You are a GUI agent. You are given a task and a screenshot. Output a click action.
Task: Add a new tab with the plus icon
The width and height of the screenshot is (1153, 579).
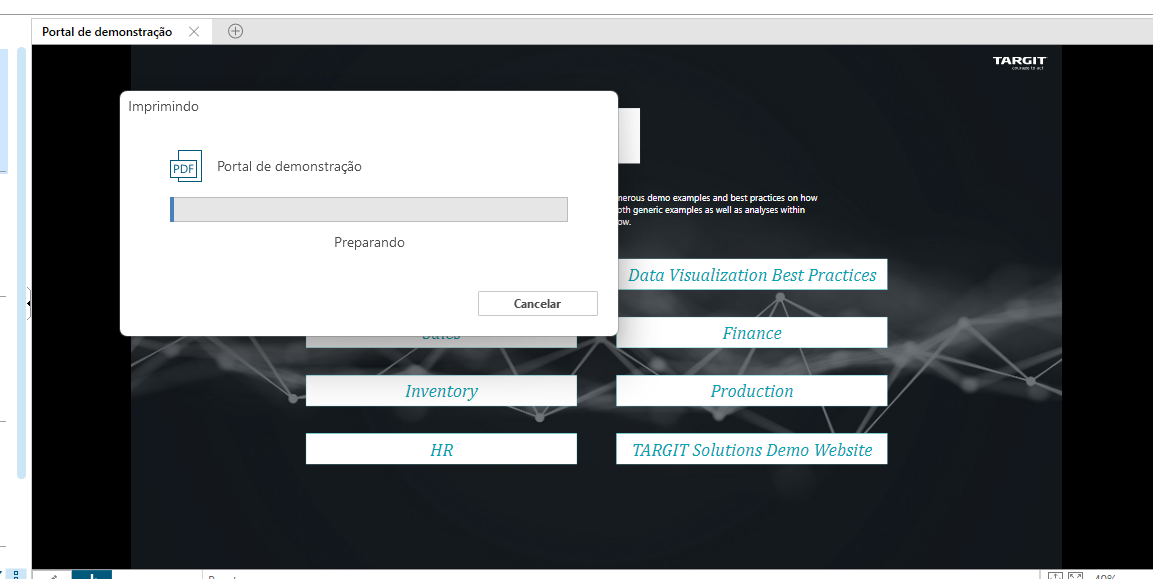pyautogui.click(x=235, y=31)
